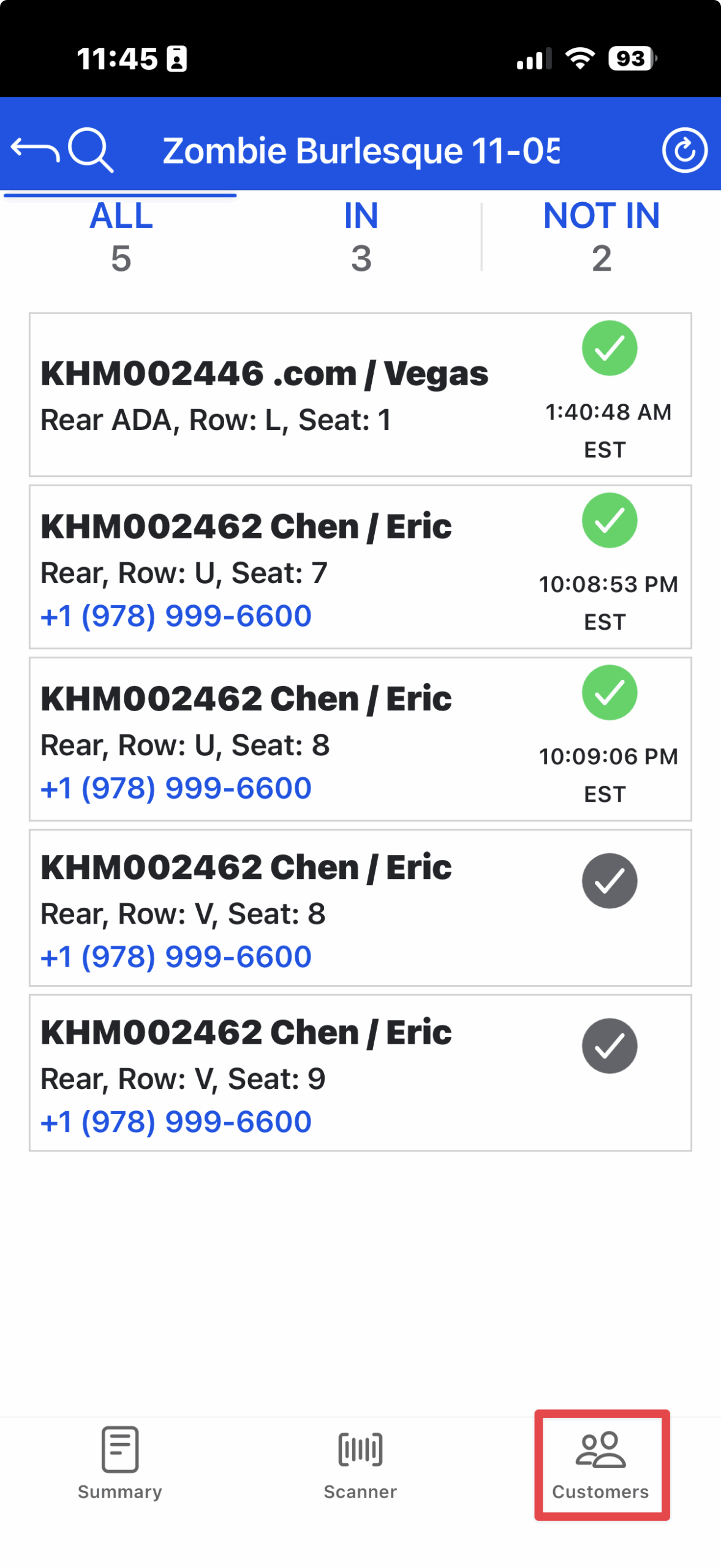Viewport: 721px width, 1568px height.
Task: Switch to the IN filter tab
Action: pos(361,236)
